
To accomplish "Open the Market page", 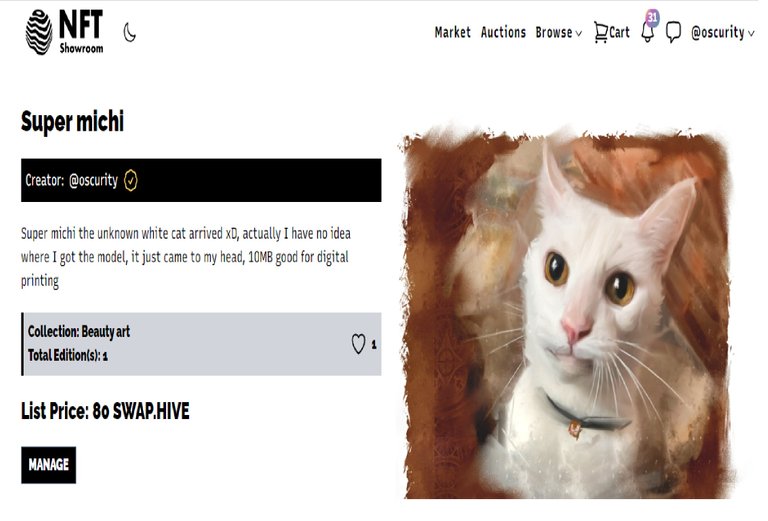I will [452, 32].
